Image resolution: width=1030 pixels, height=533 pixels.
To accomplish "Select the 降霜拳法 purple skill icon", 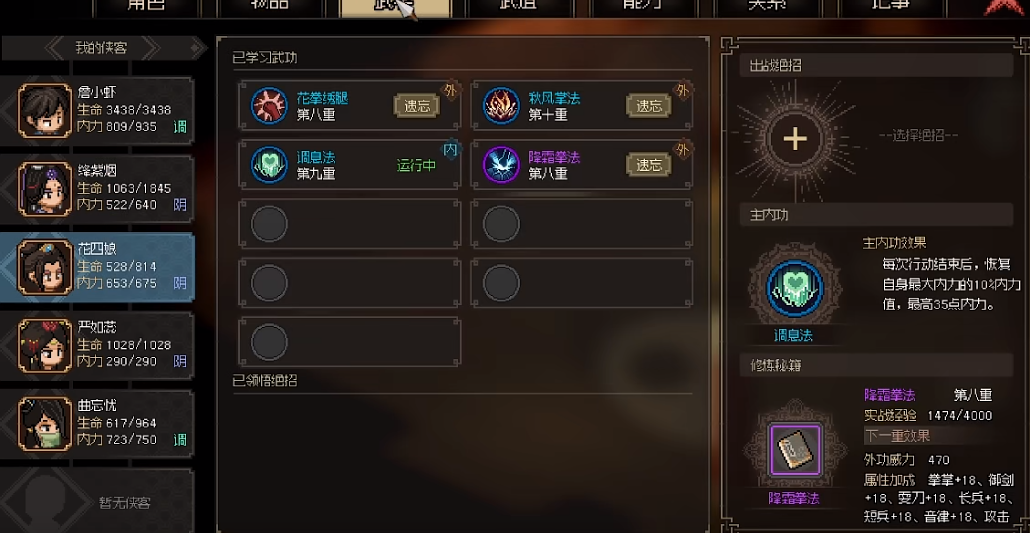I will click(502, 164).
